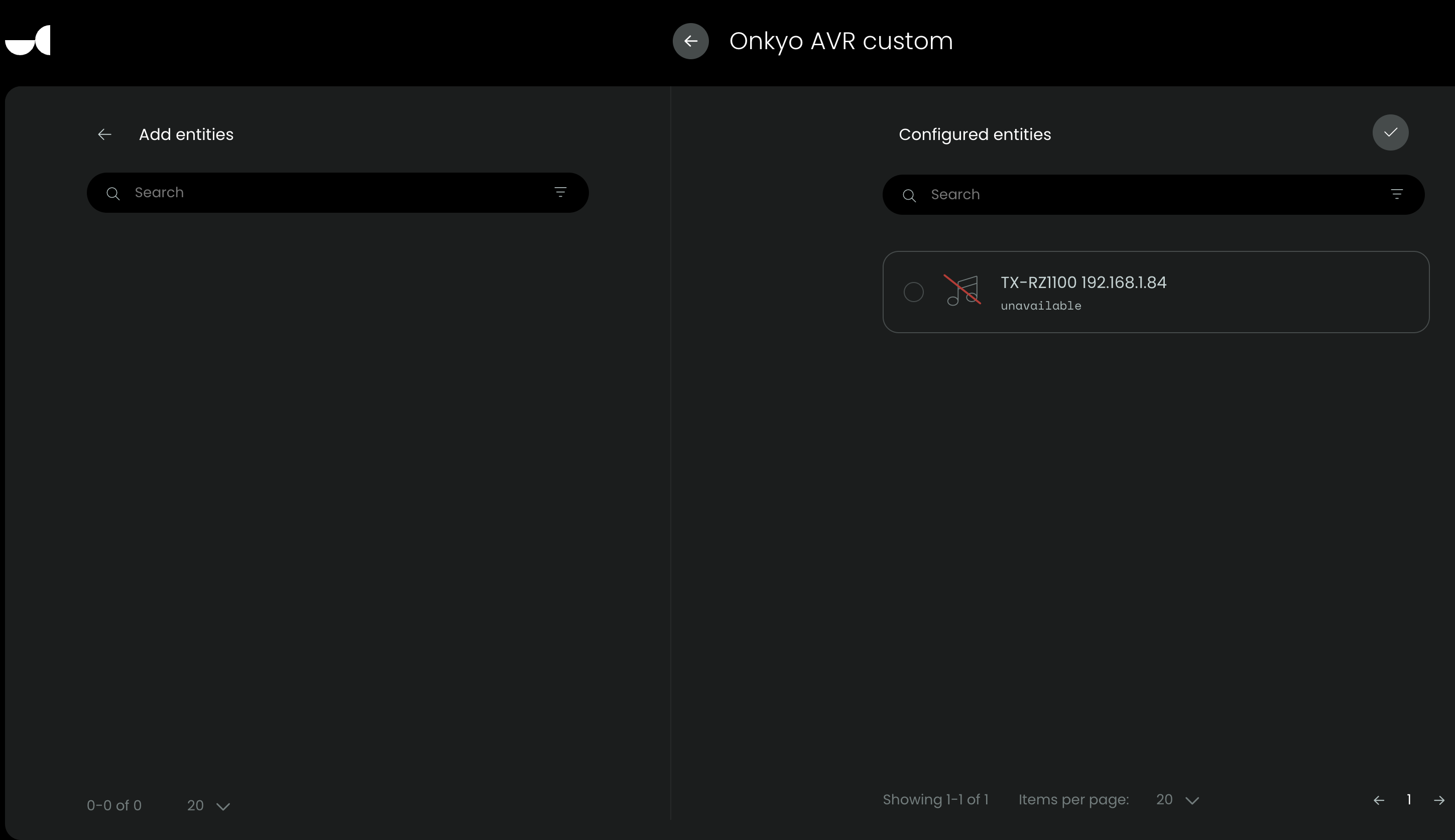Click the Configured entities search magnifier icon
The width and height of the screenshot is (1455, 840).
[909, 196]
